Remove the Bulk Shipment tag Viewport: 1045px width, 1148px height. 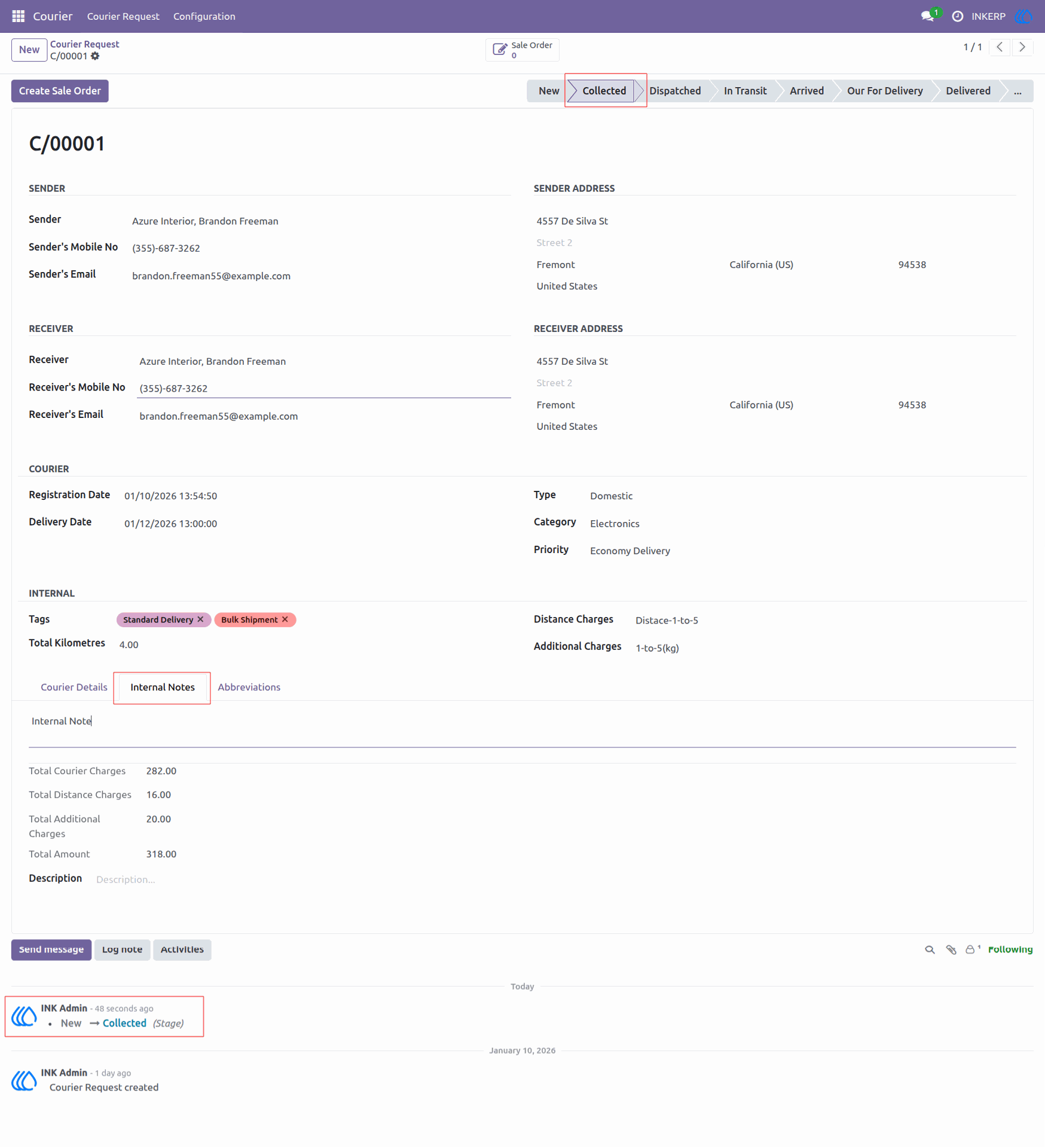[x=285, y=619]
